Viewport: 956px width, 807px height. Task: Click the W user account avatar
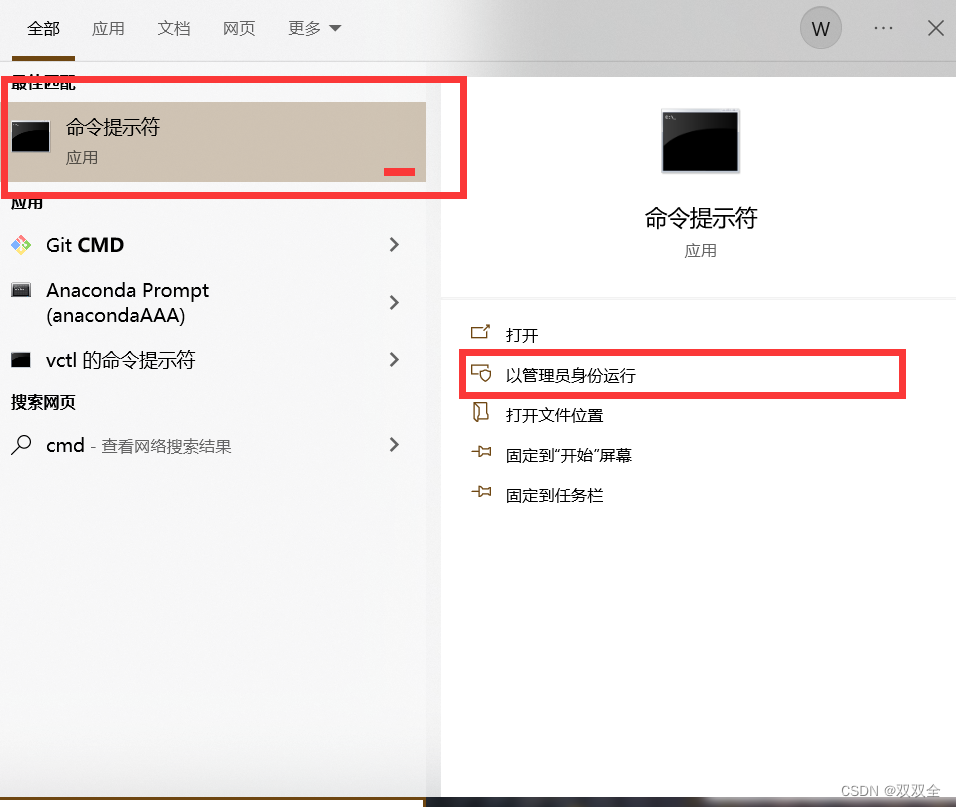point(821,28)
